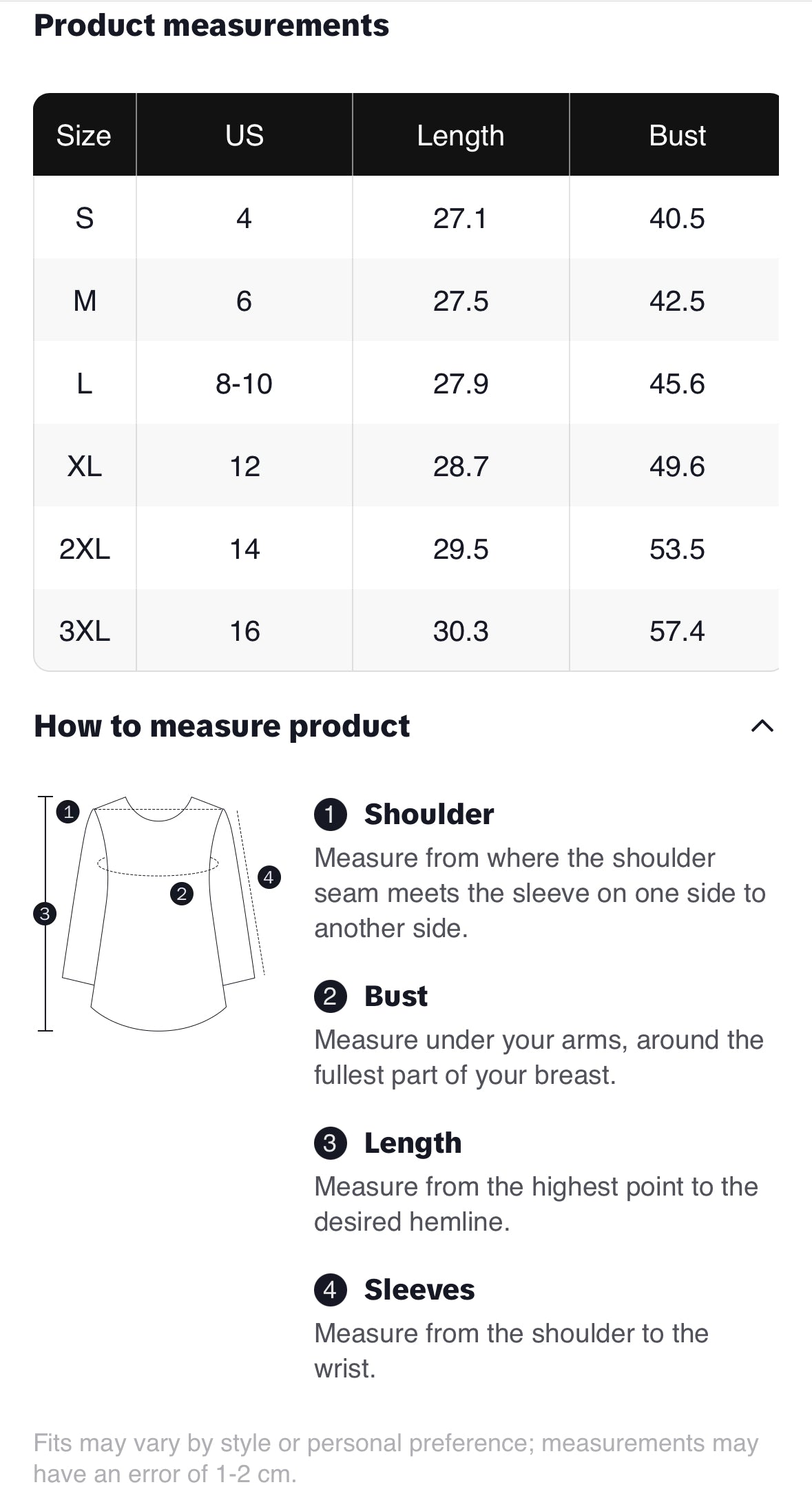Click the Product measurements heading
Image resolution: width=812 pixels, height=1507 pixels.
point(211,25)
